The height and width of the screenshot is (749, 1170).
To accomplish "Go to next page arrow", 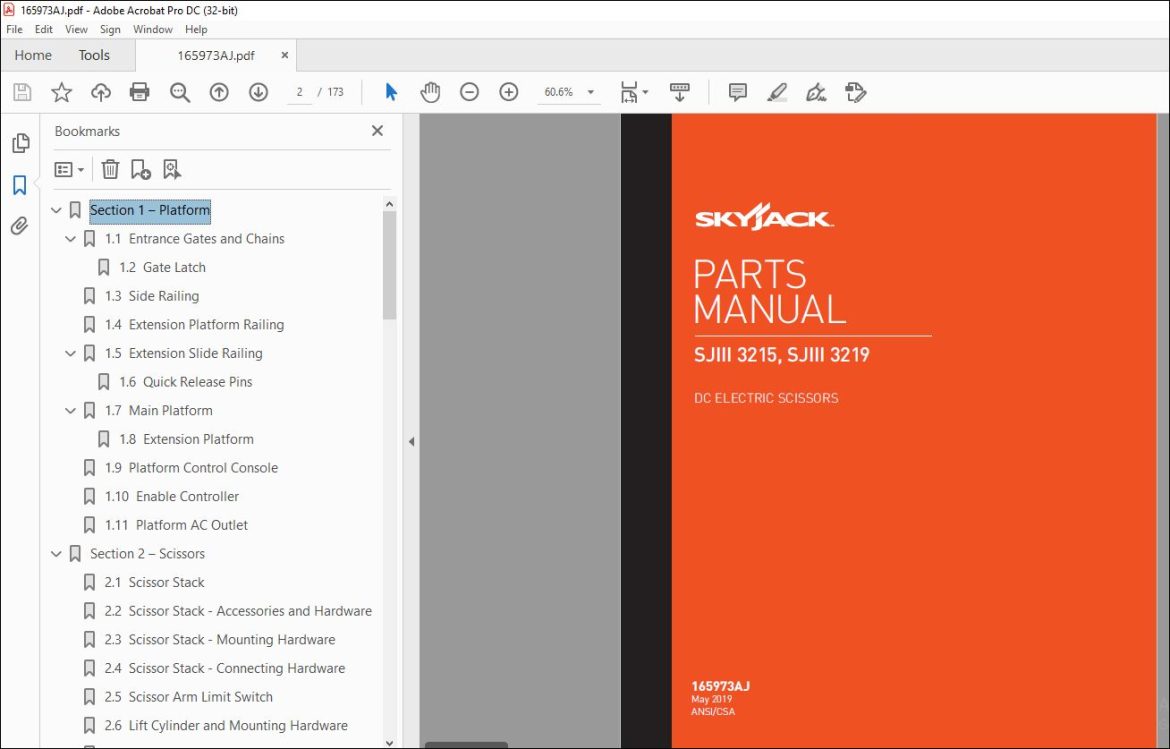I will tap(258, 93).
